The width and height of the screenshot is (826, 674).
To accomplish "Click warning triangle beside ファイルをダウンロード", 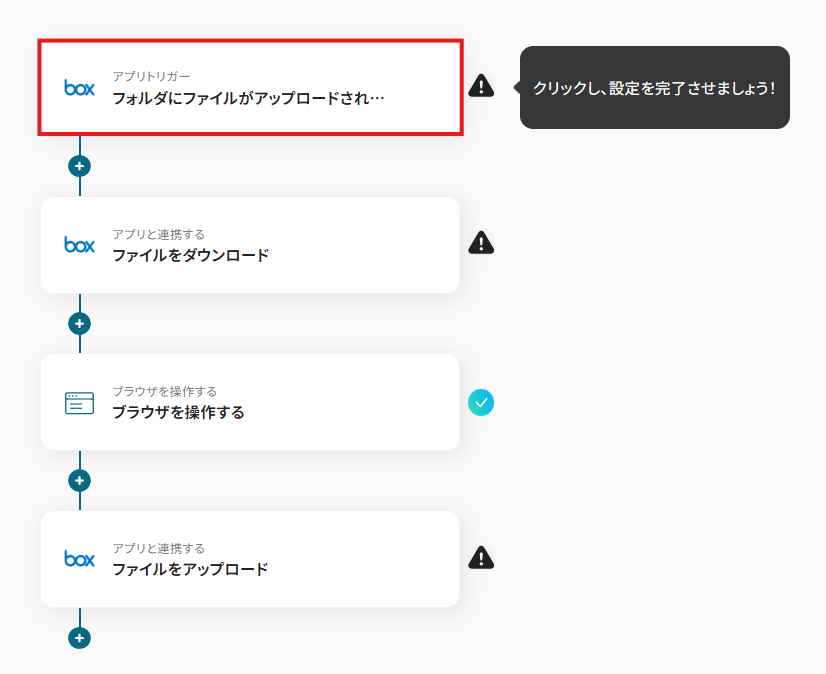I will (481, 243).
